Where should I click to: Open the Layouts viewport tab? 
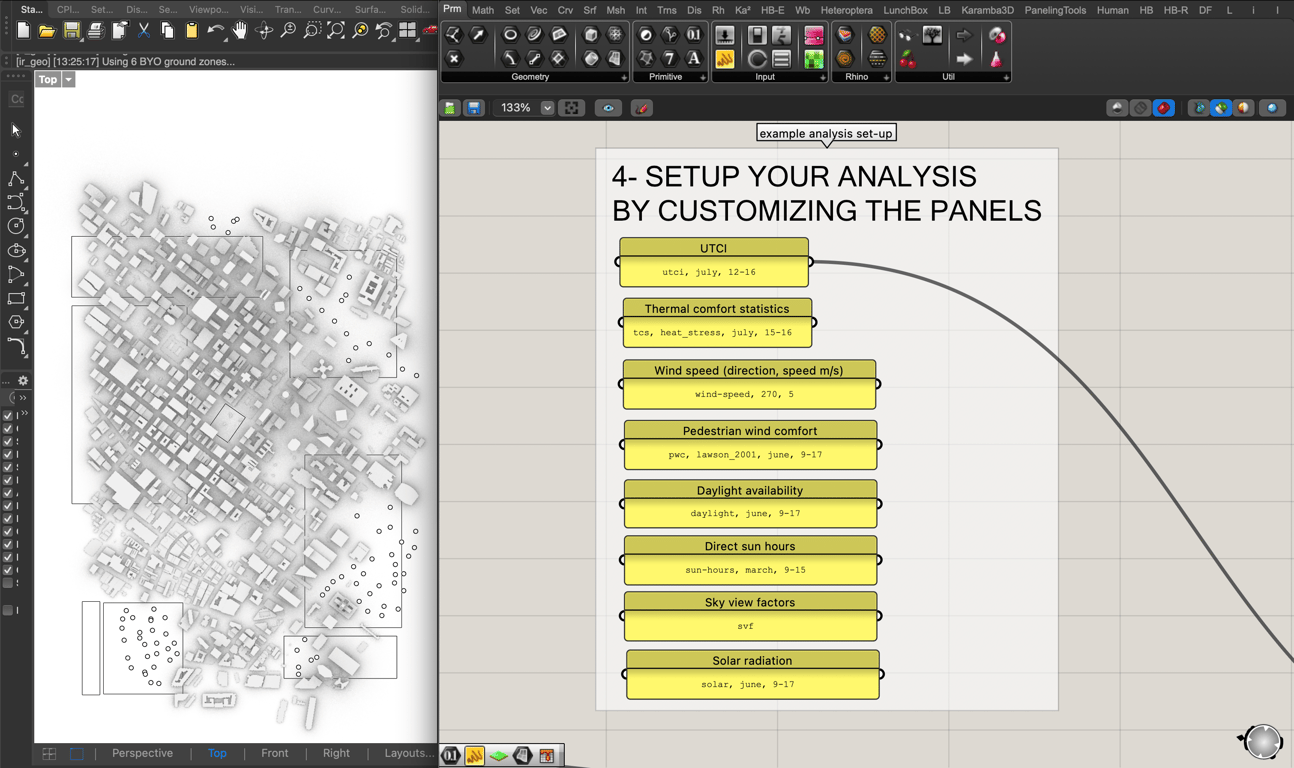tap(409, 753)
